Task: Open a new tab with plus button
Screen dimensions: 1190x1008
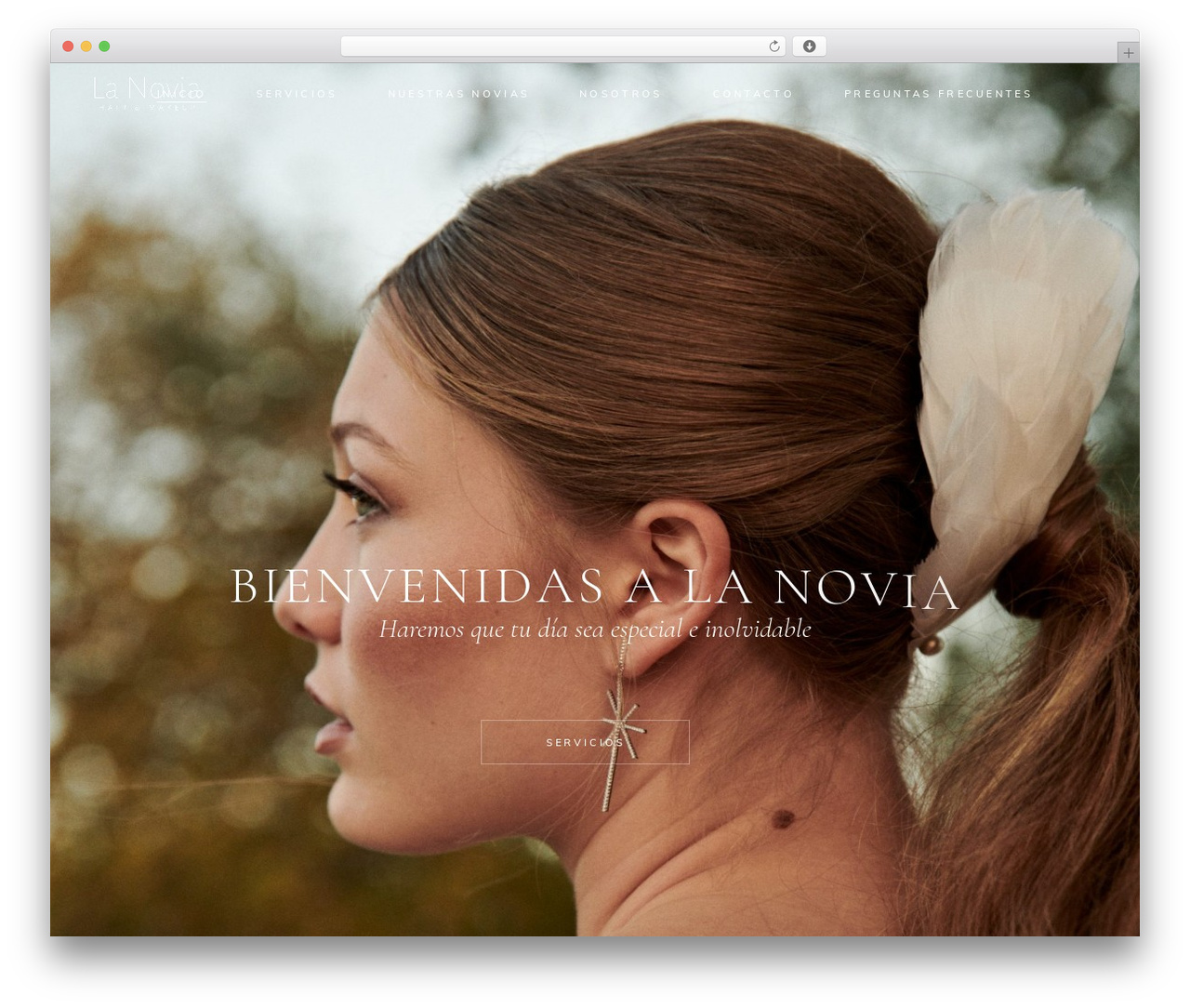Action: tap(1128, 53)
